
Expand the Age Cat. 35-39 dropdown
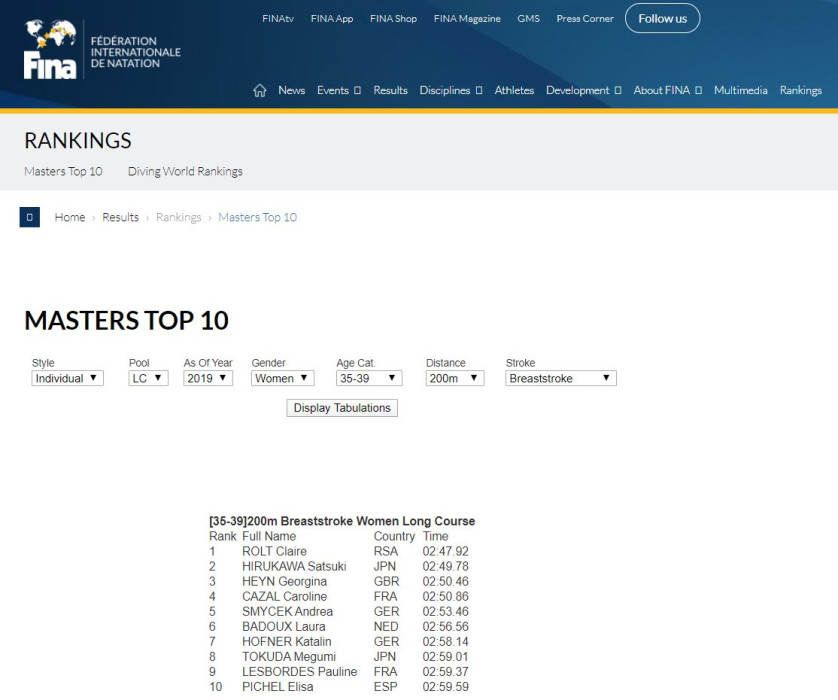click(x=368, y=378)
